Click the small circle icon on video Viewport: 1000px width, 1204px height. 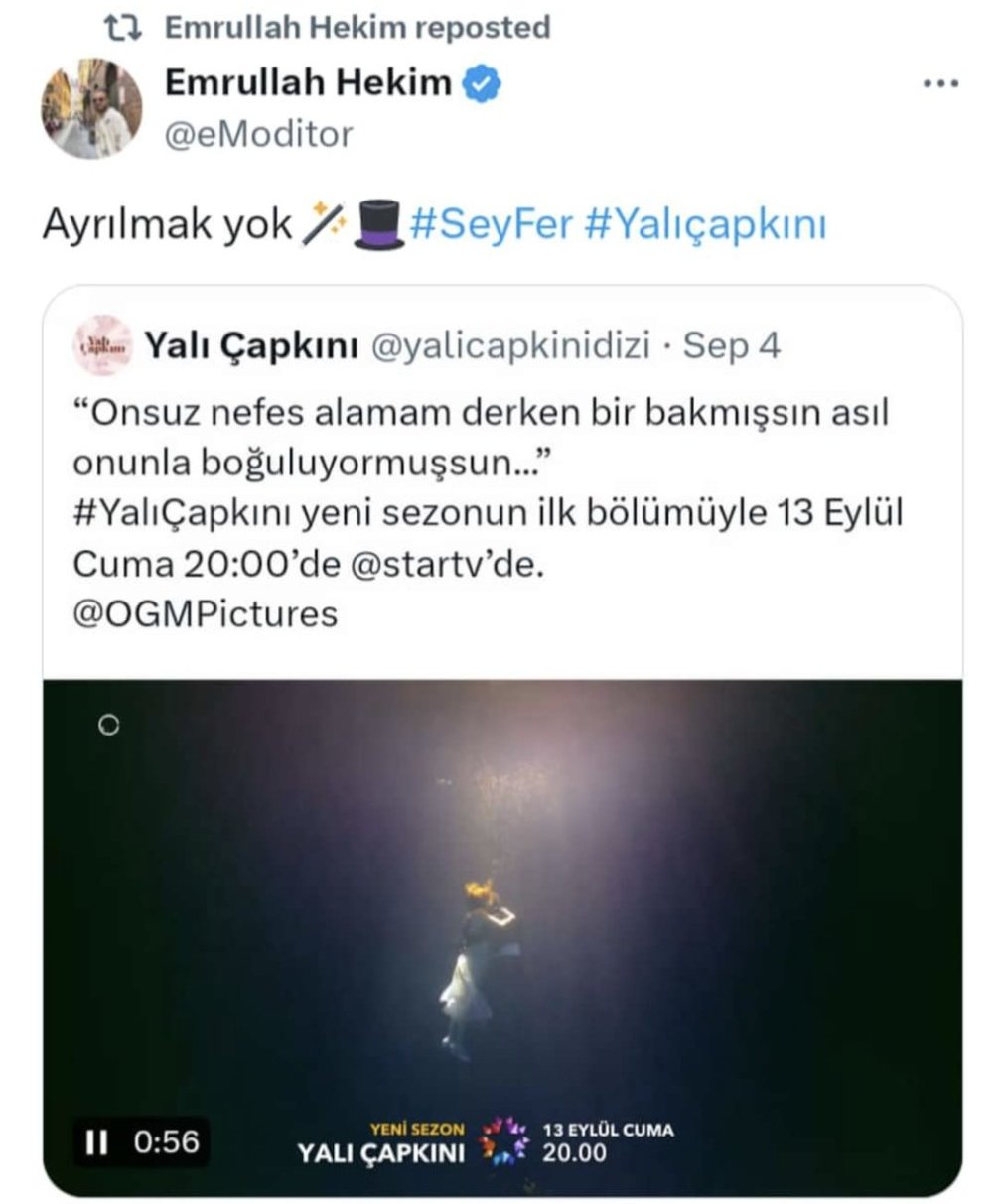coord(109,726)
